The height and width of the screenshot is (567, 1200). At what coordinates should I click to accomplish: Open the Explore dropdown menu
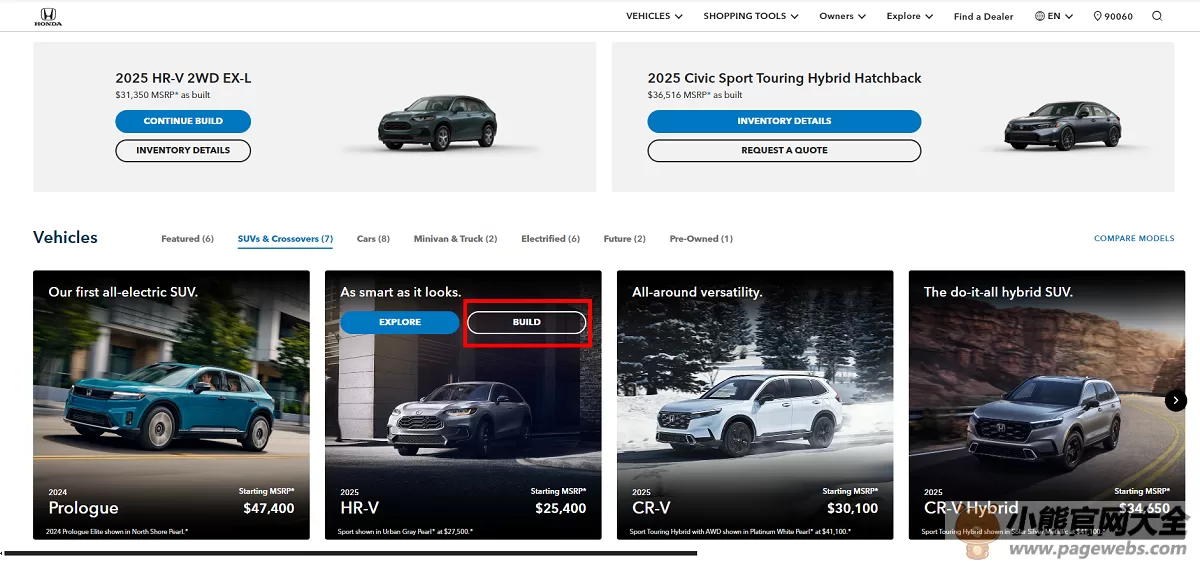tap(910, 16)
